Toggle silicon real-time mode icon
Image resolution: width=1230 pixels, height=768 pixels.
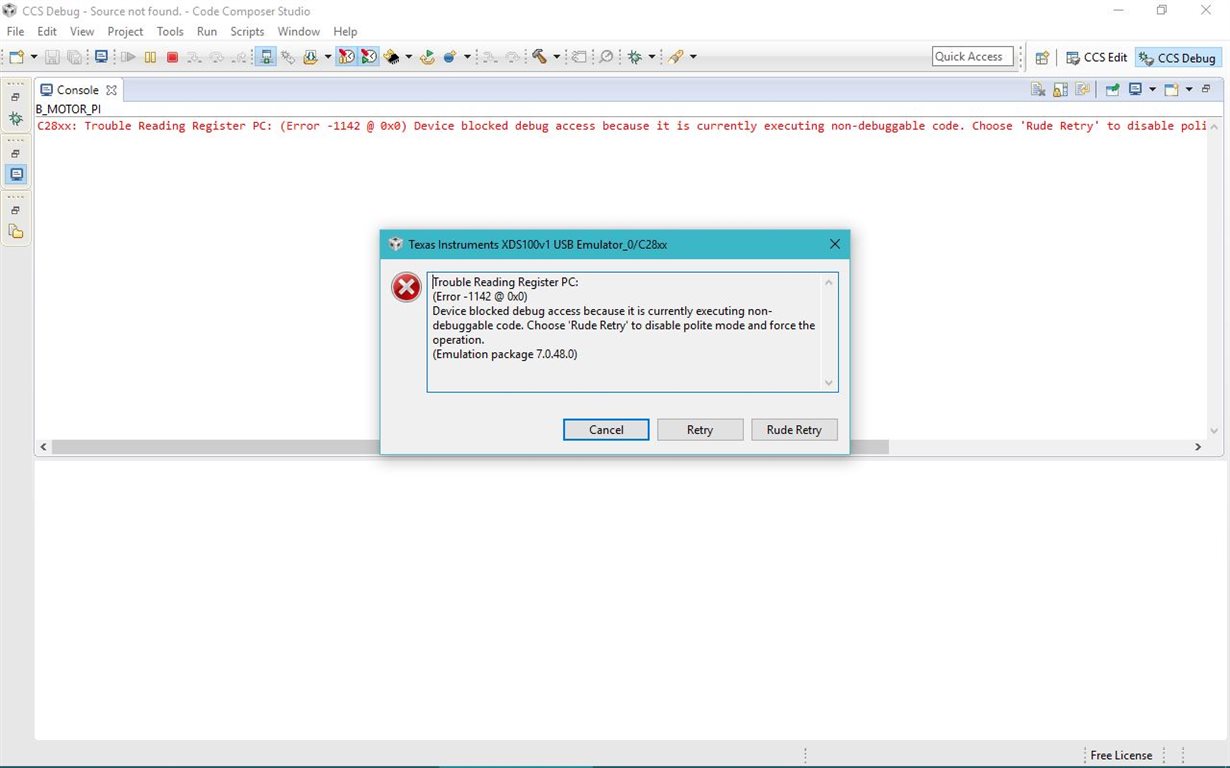[x=346, y=57]
